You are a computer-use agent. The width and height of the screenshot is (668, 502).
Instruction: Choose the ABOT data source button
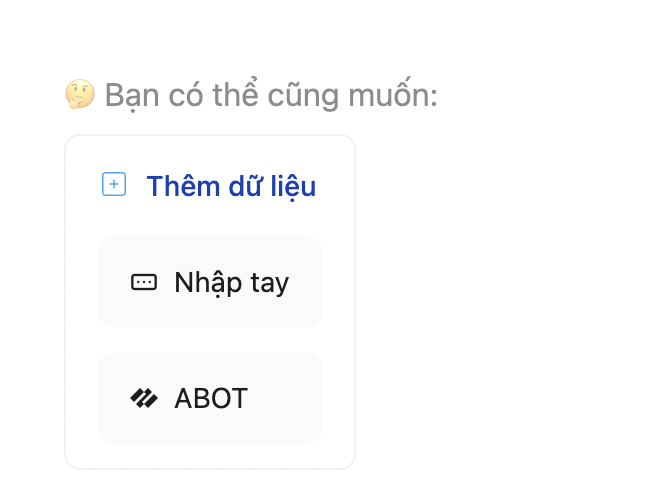tap(210, 398)
